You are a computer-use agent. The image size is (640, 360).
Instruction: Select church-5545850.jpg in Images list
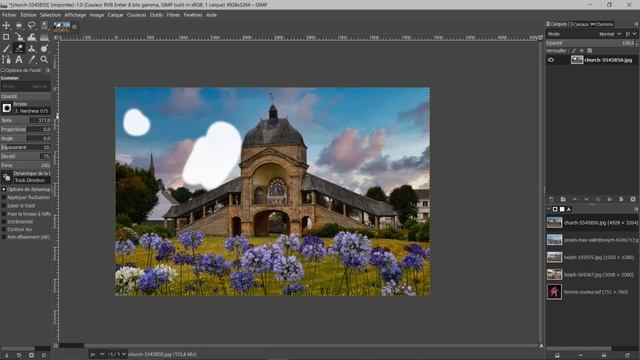[x=592, y=223]
